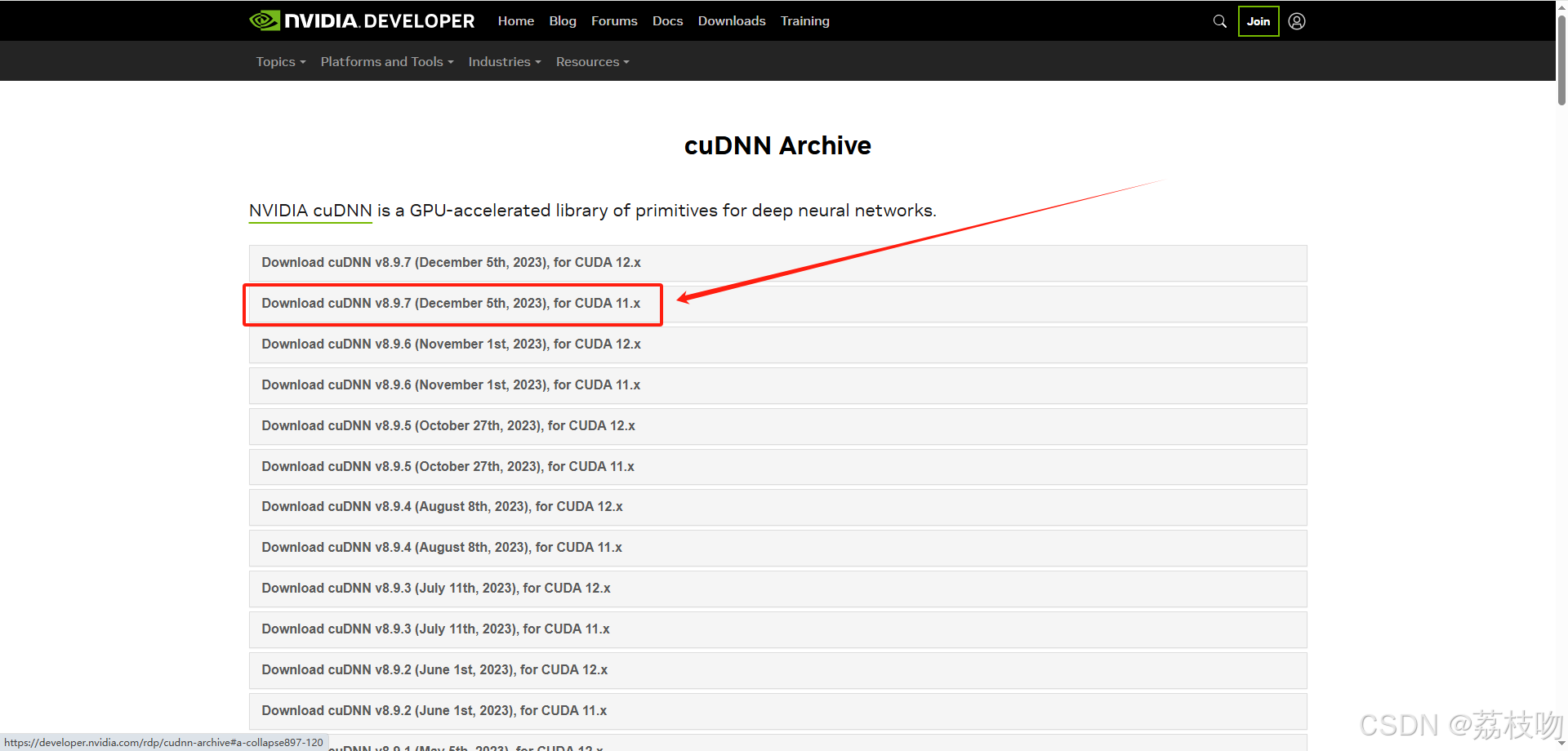Expand the Topics dropdown
Screen dimensions: 1568x751
(281, 62)
